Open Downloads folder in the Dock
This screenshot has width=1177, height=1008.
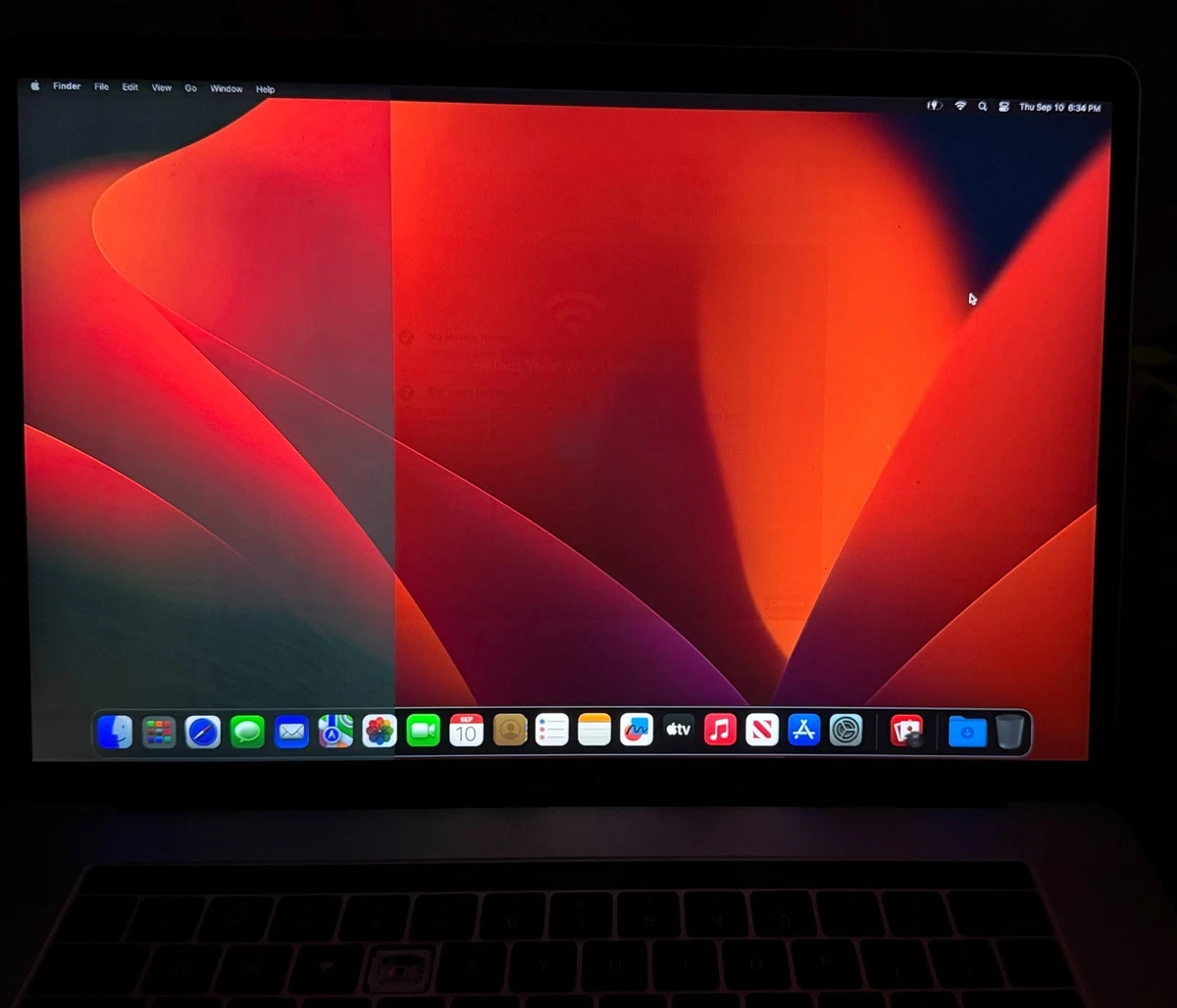pos(967,731)
